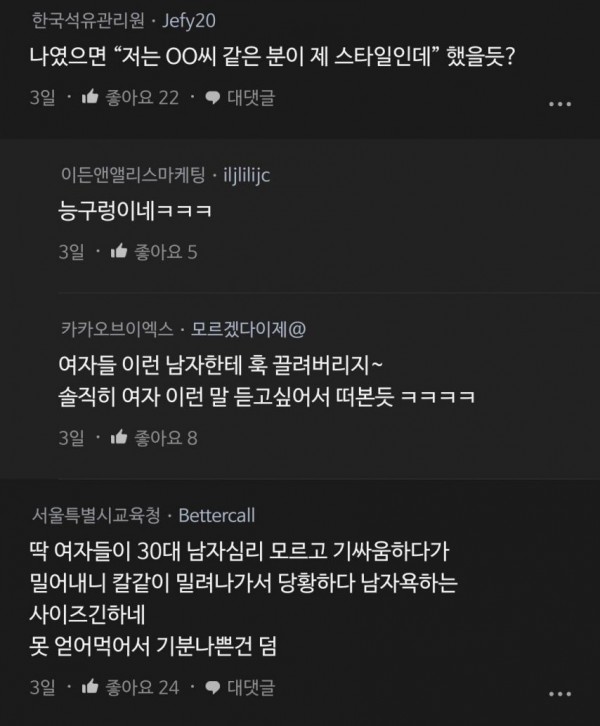Click the reply bubble icon on Jefy20's comment
Viewport: 600px width, 726px height.
(212, 98)
